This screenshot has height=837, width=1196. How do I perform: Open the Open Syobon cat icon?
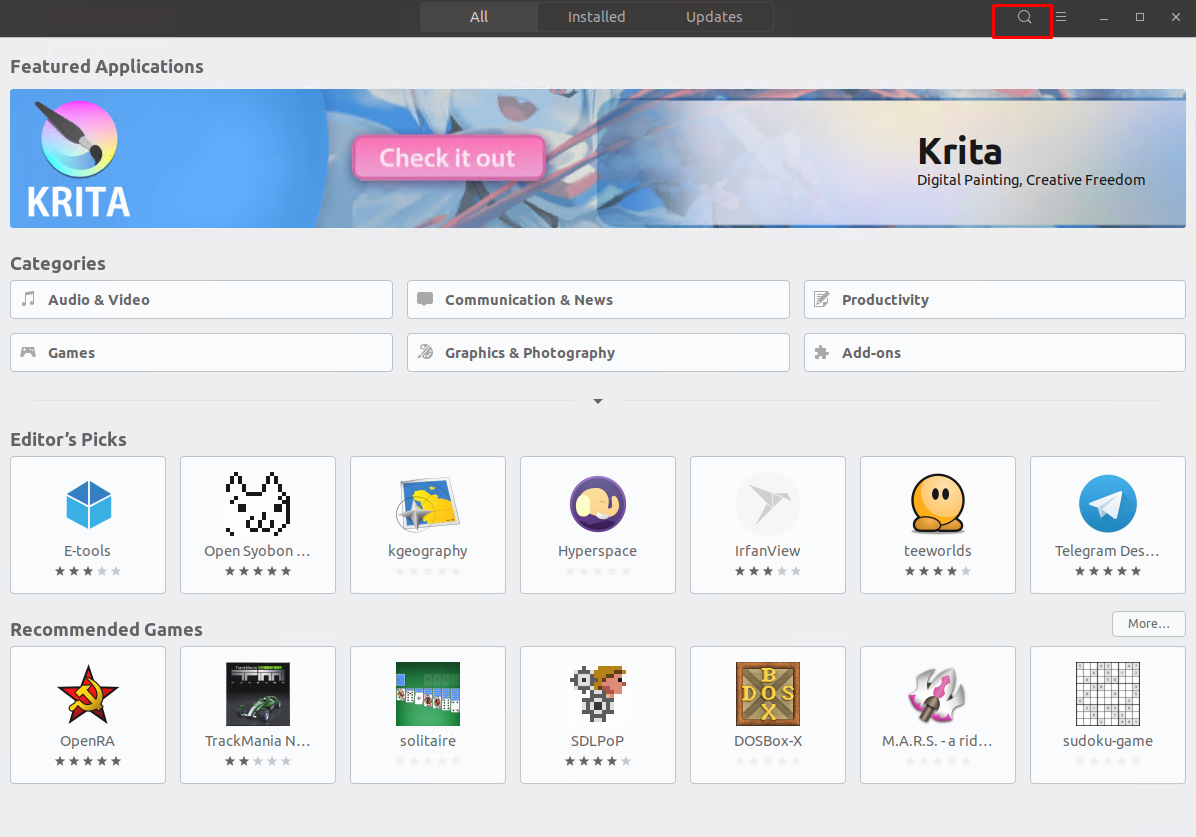click(258, 504)
